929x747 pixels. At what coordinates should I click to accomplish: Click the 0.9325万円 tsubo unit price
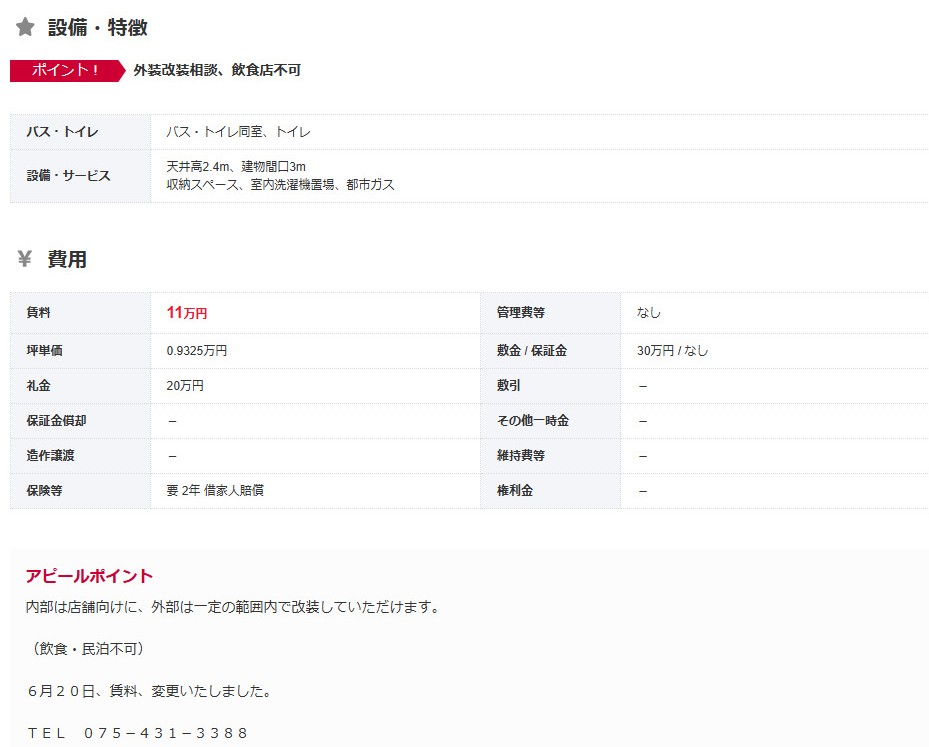[197, 351]
